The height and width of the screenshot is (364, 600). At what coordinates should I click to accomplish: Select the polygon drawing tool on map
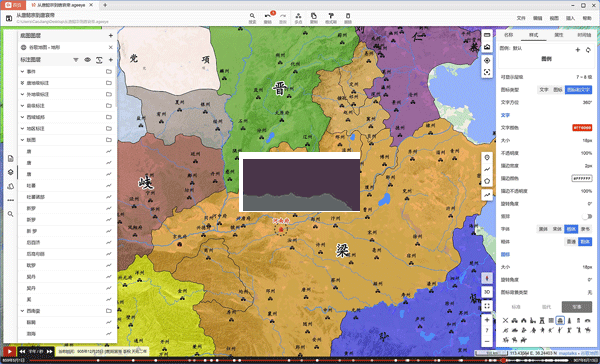[487, 181]
